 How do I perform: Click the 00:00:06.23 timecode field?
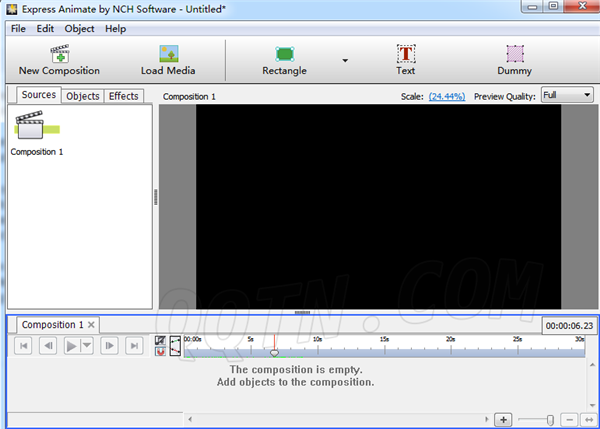[569, 326]
